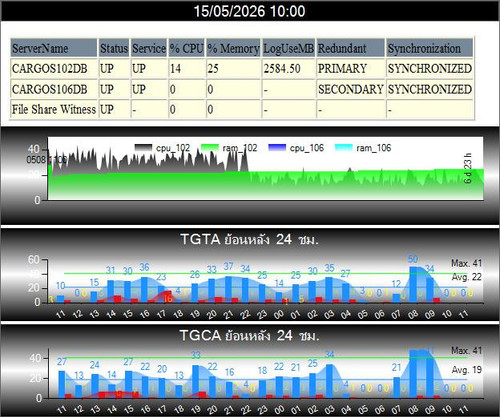Image resolution: width=500 pixels, height=417 pixels.
Task: Click the blue bar labeled 33 in TGCA chart
Action: click(196, 382)
